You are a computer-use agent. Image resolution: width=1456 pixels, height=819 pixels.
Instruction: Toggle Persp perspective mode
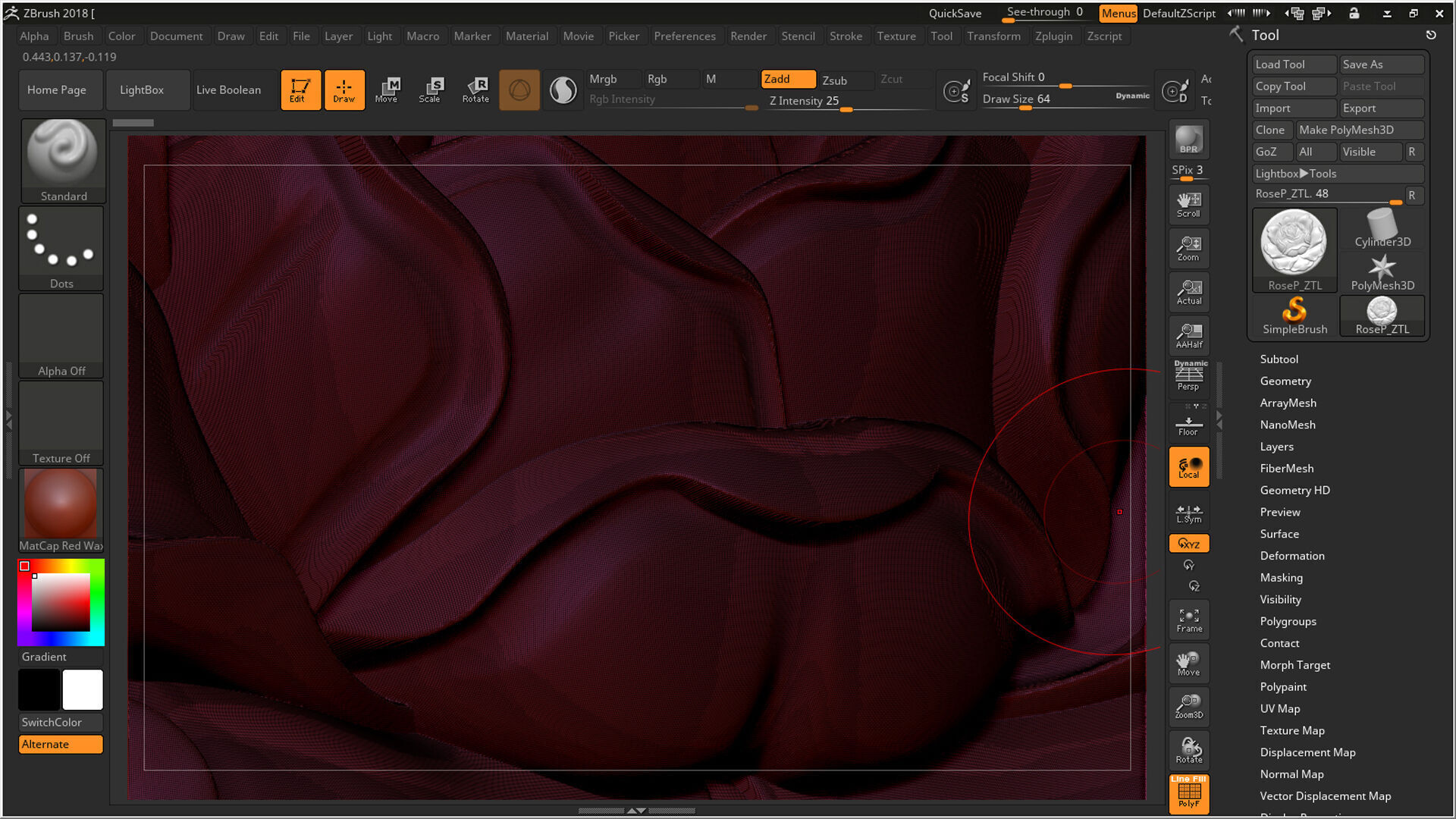[x=1188, y=377]
